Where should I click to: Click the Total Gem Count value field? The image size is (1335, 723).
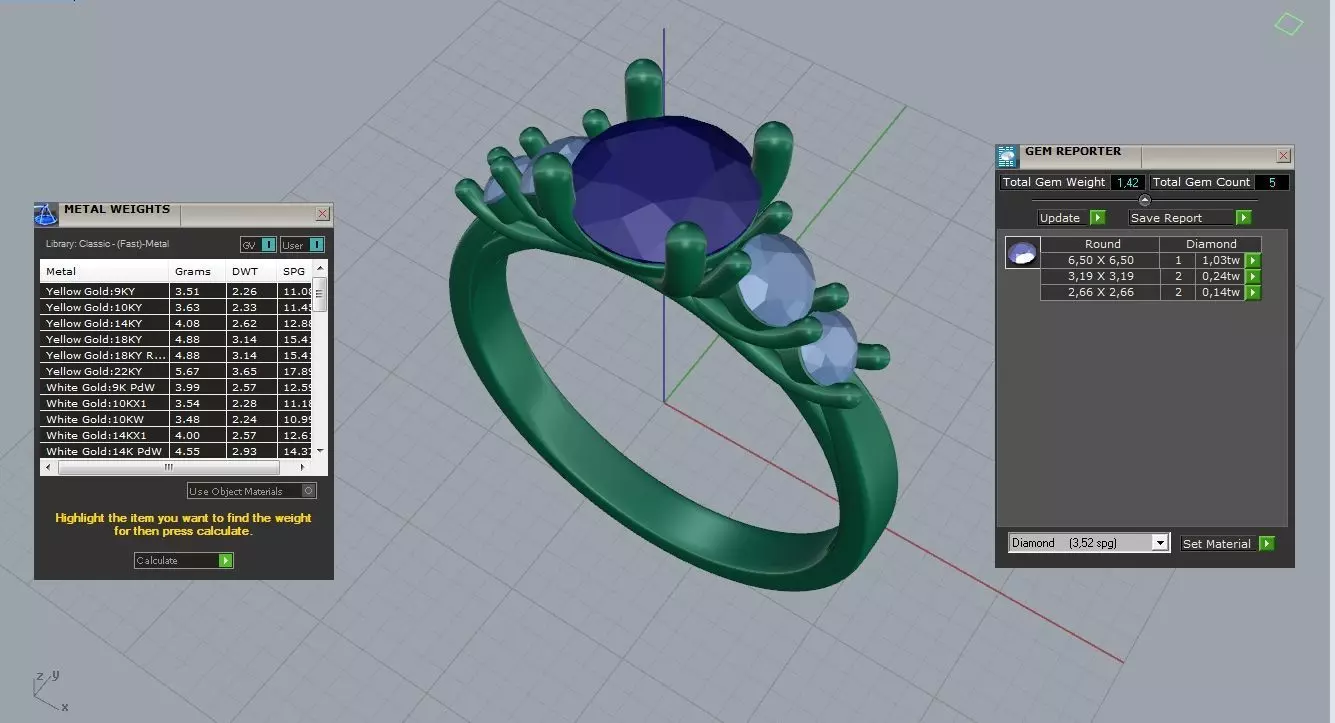pyautogui.click(x=1272, y=182)
